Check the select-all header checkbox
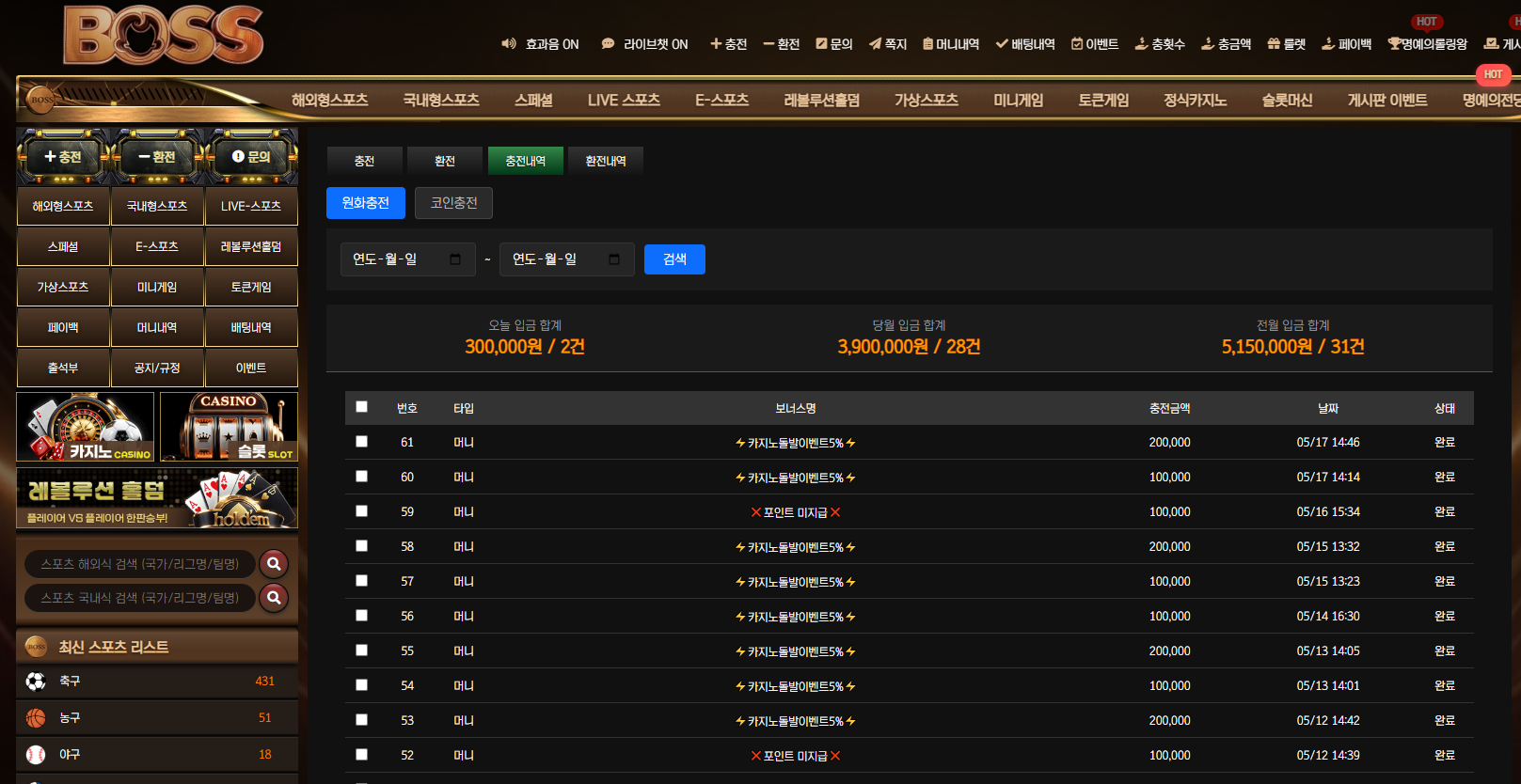 [x=361, y=407]
